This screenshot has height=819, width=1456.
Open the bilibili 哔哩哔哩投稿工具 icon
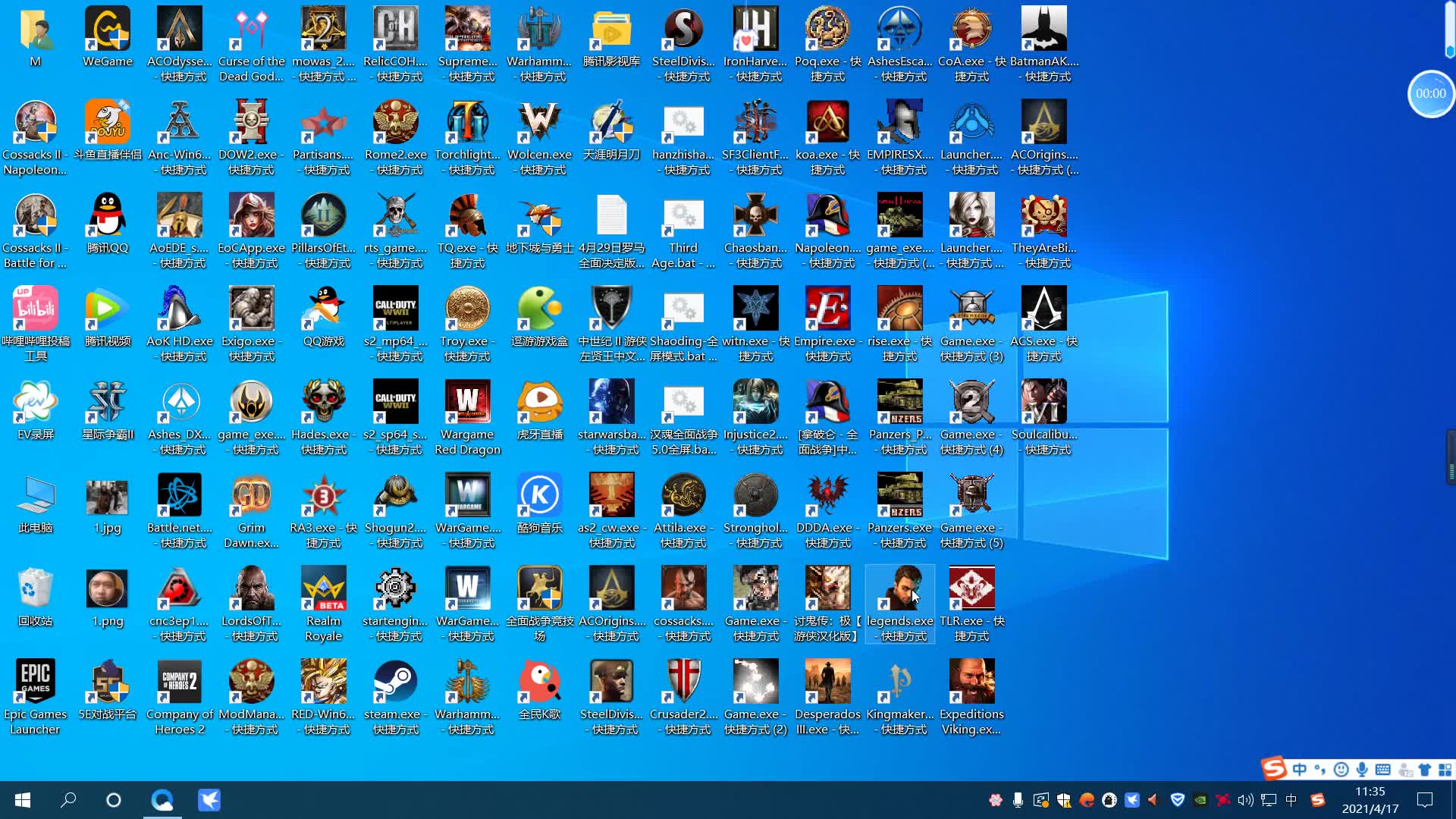36,324
